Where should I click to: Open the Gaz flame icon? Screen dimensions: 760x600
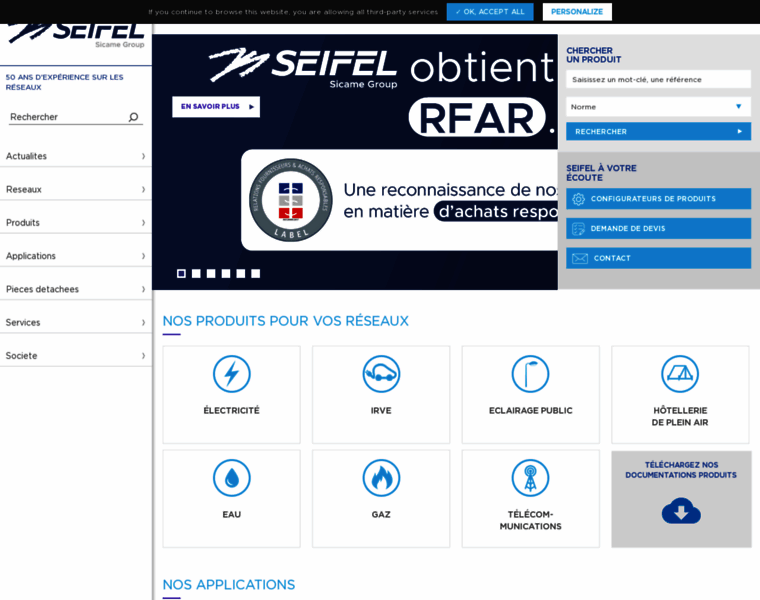click(381, 478)
